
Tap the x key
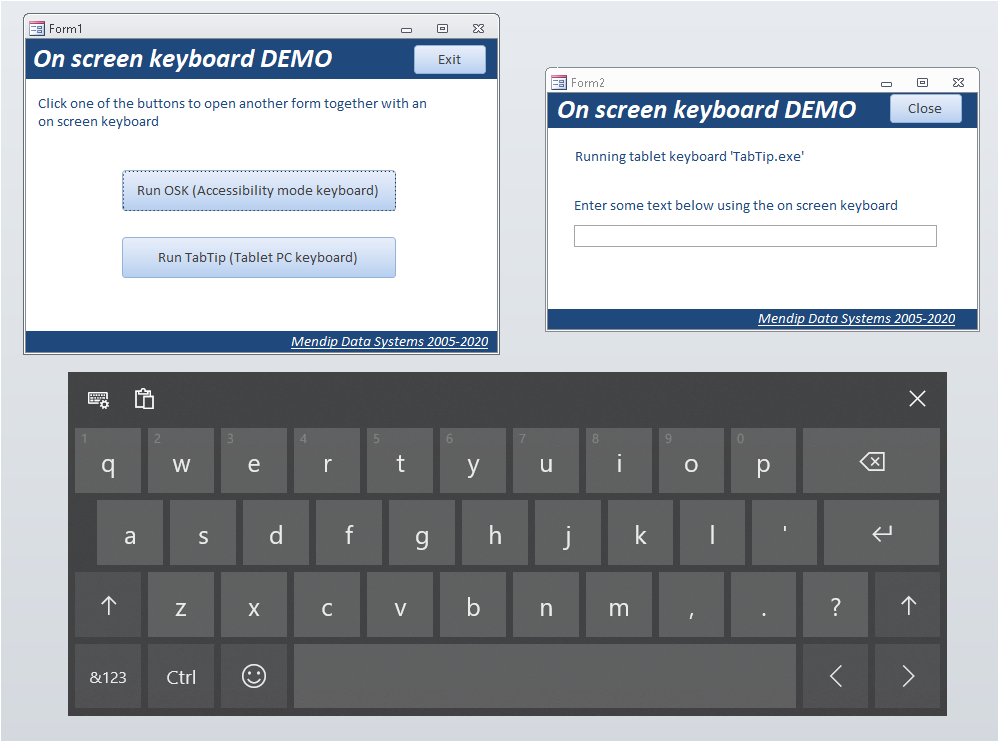click(254, 604)
